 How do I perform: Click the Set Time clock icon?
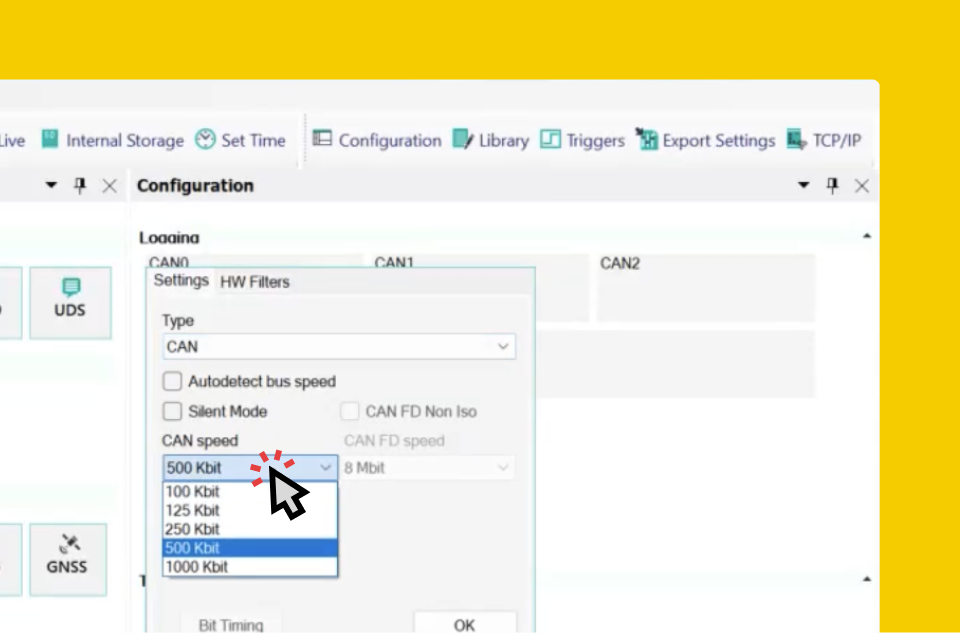click(205, 140)
